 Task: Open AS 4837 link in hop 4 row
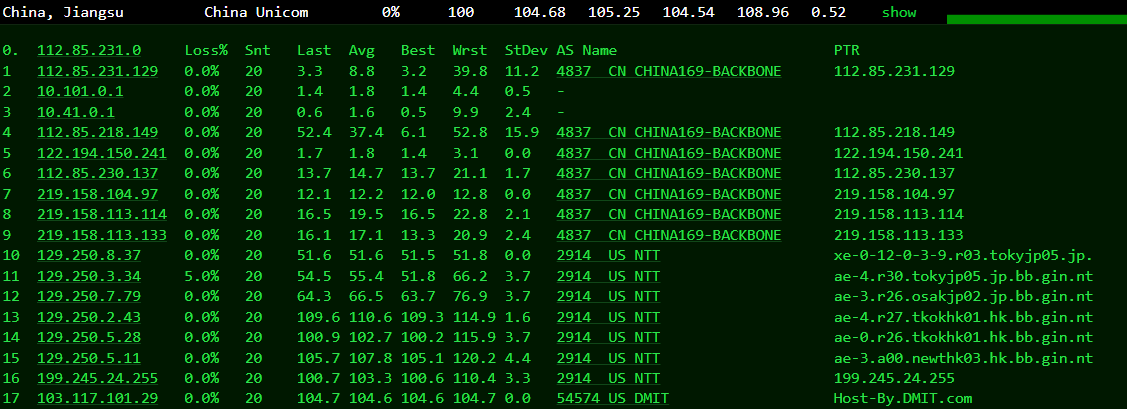coord(668,132)
